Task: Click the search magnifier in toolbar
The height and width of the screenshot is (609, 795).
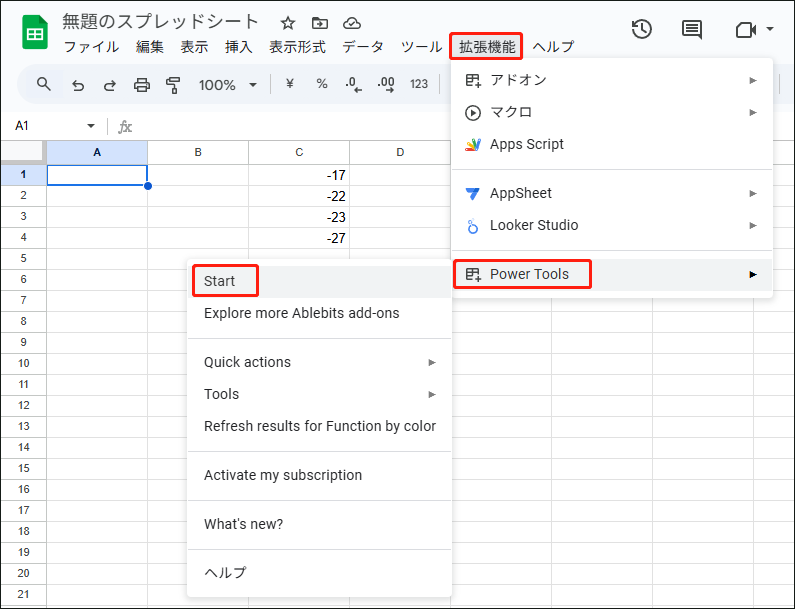Action: point(44,84)
